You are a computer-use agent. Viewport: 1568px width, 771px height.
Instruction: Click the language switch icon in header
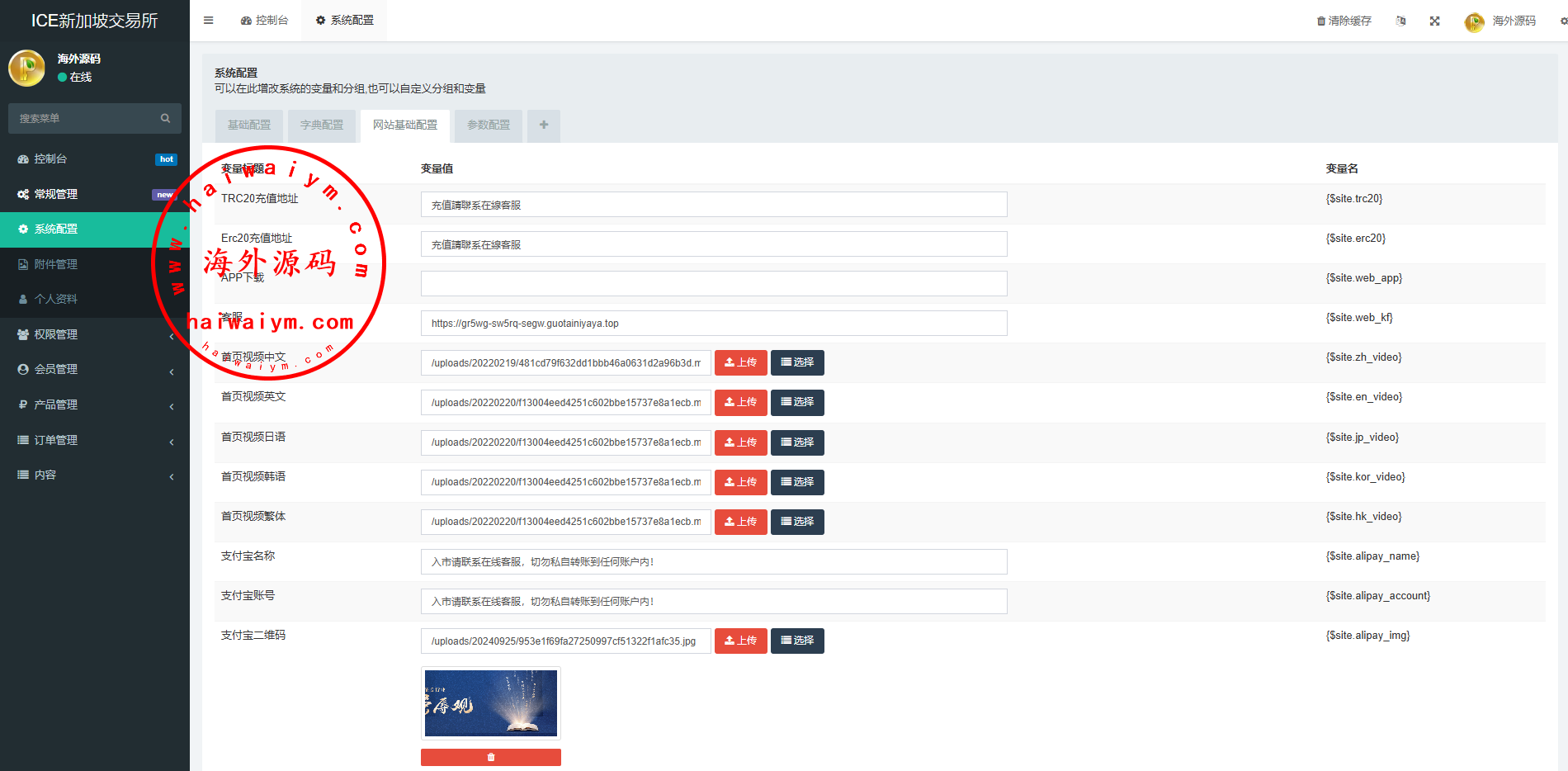[1400, 21]
